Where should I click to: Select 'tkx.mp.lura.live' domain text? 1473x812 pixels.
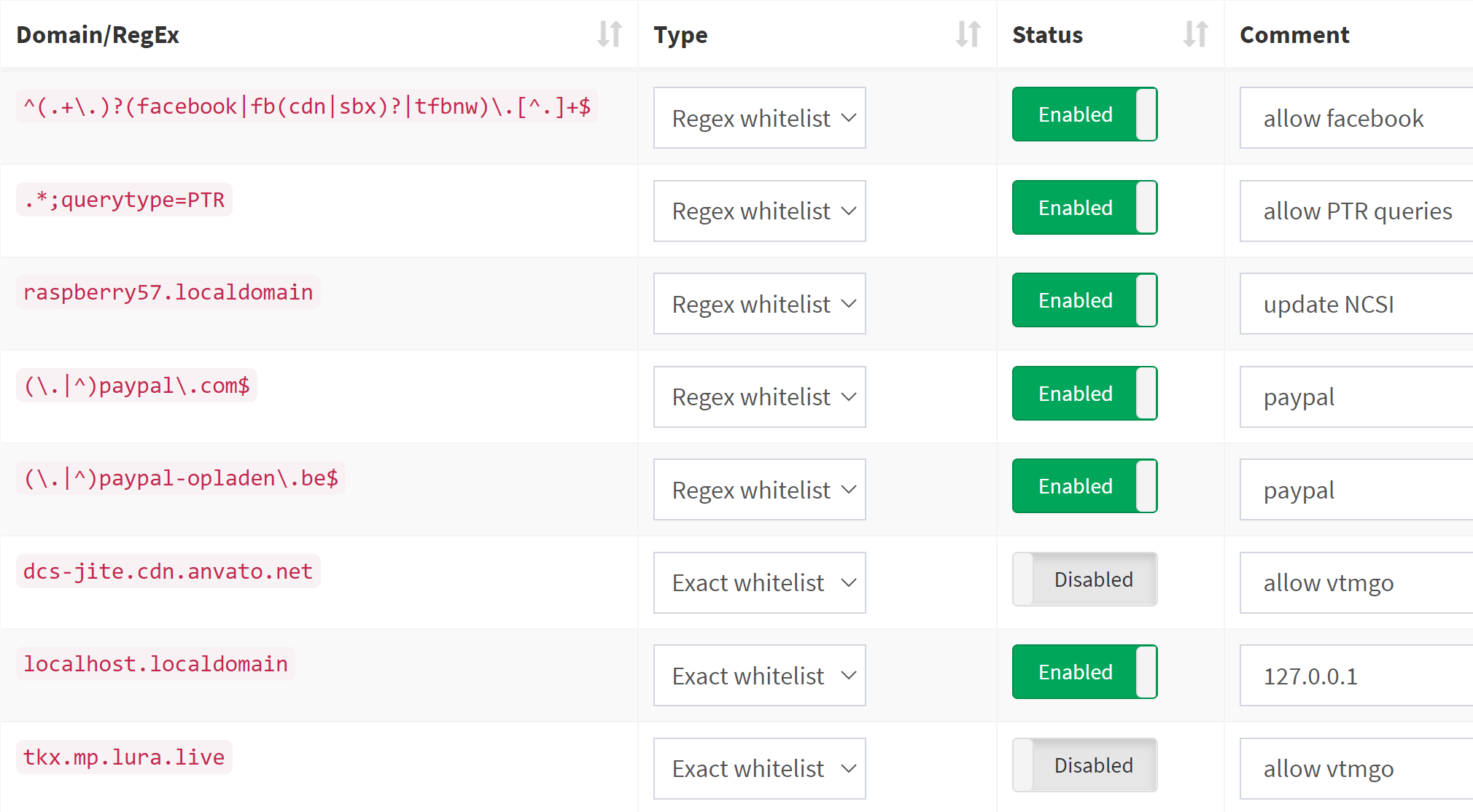[x=124, y=757]
